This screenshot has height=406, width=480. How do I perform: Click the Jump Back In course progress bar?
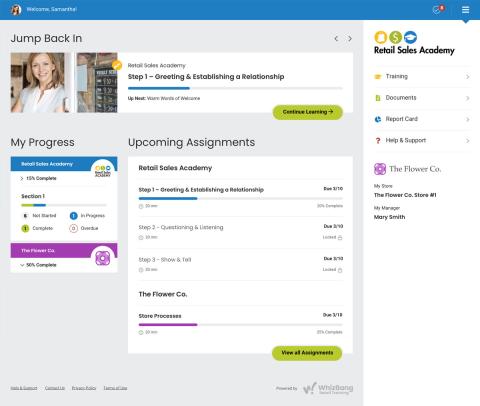coord(235,89)
